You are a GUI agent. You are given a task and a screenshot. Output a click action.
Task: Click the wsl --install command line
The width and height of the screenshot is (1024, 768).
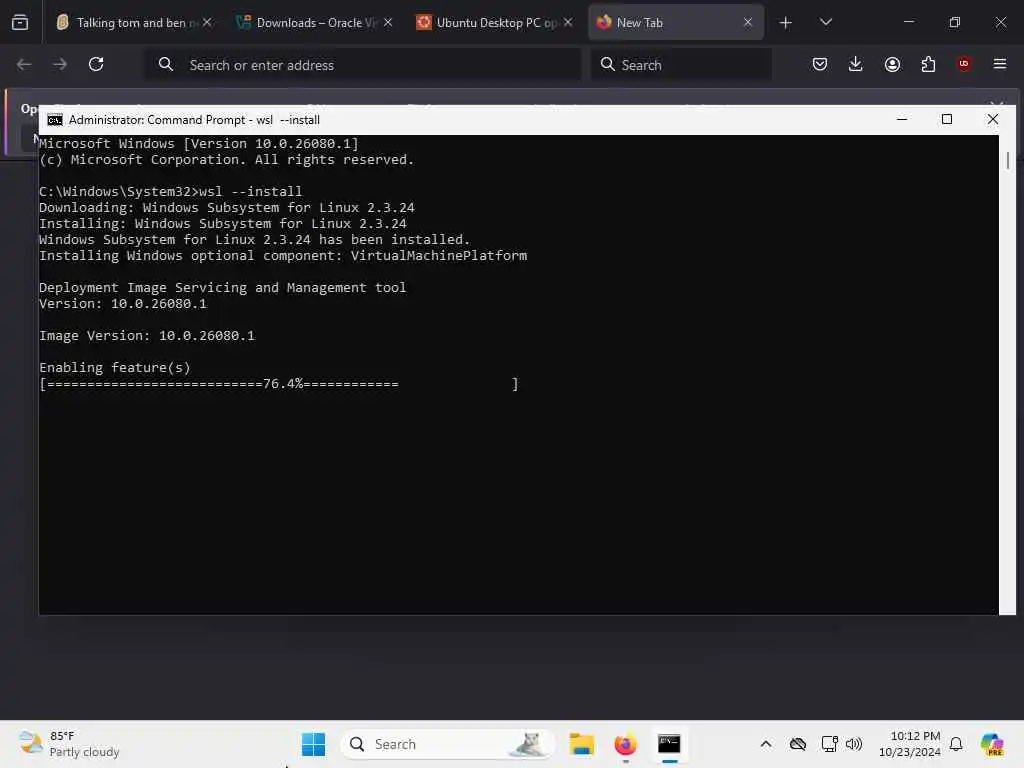click(170, 191)
